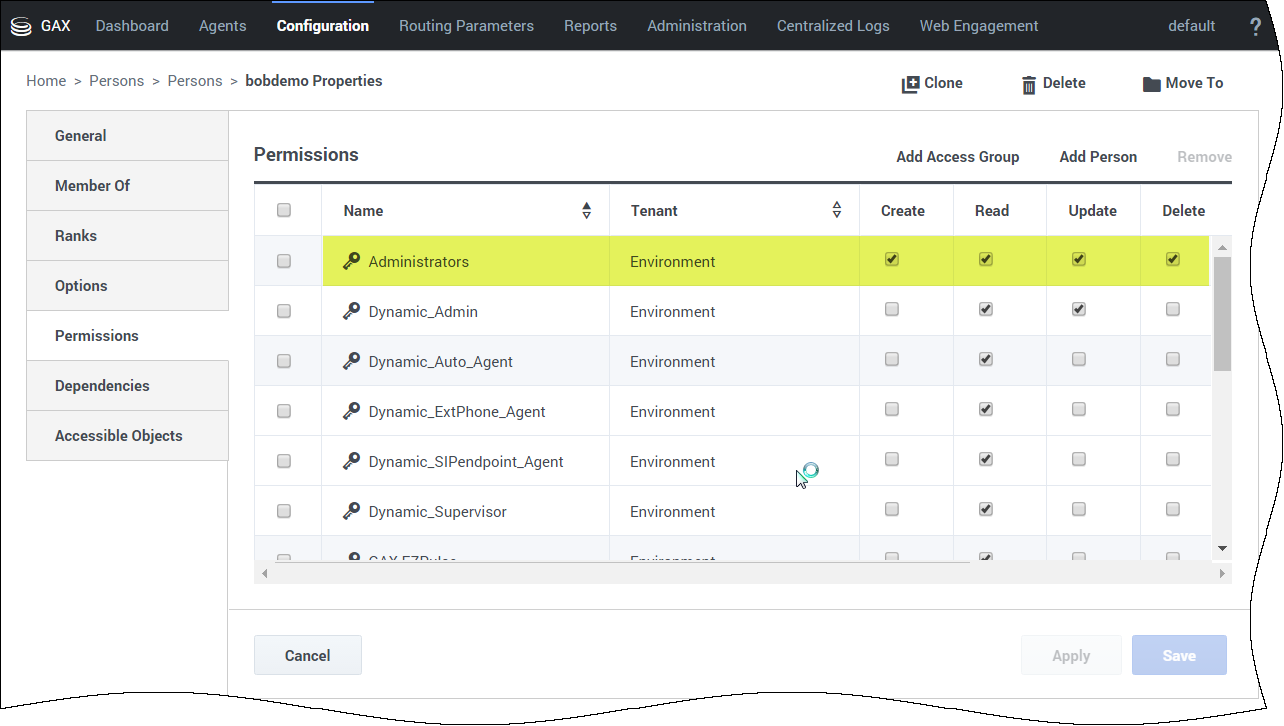
Task: Uncheck Update permission for Dynamic_Admin
Action: tap(1079, 309)
